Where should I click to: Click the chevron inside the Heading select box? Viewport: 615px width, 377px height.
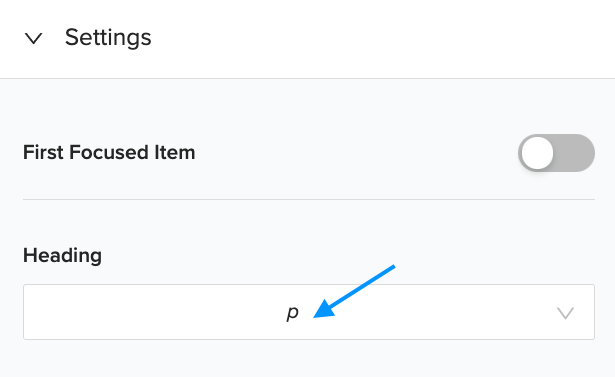pos(565,313)
